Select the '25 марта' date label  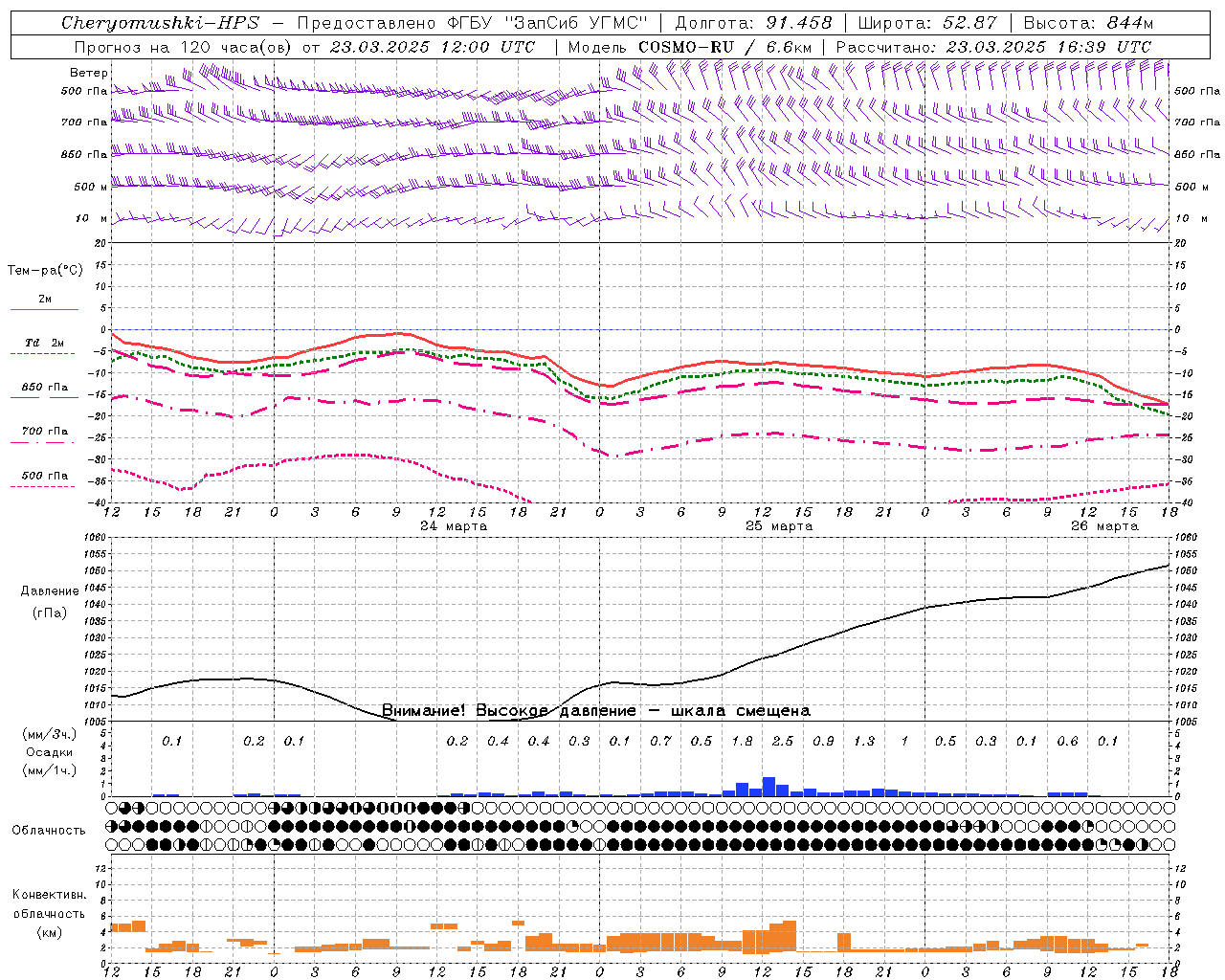tap(779, 526)
